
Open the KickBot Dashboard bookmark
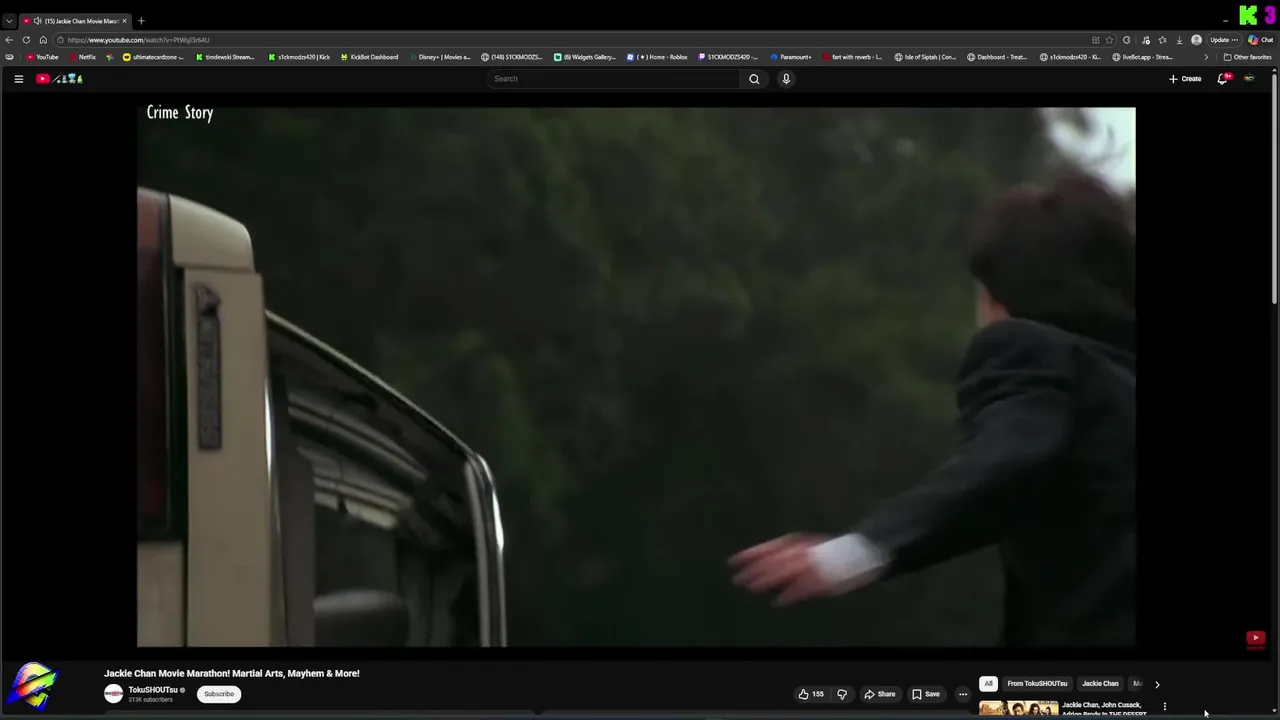point(369,57)
